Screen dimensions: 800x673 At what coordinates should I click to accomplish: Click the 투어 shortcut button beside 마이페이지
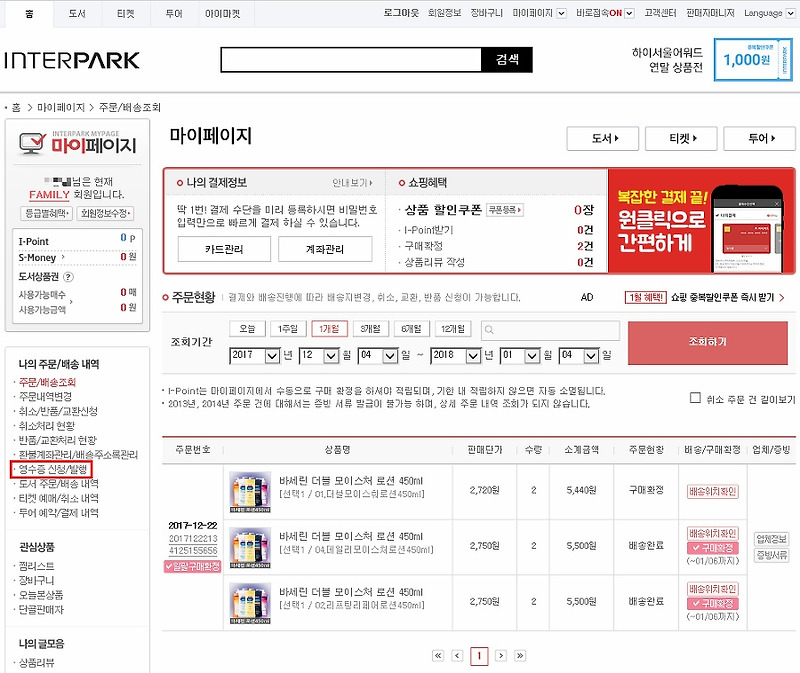pos(760,138)
